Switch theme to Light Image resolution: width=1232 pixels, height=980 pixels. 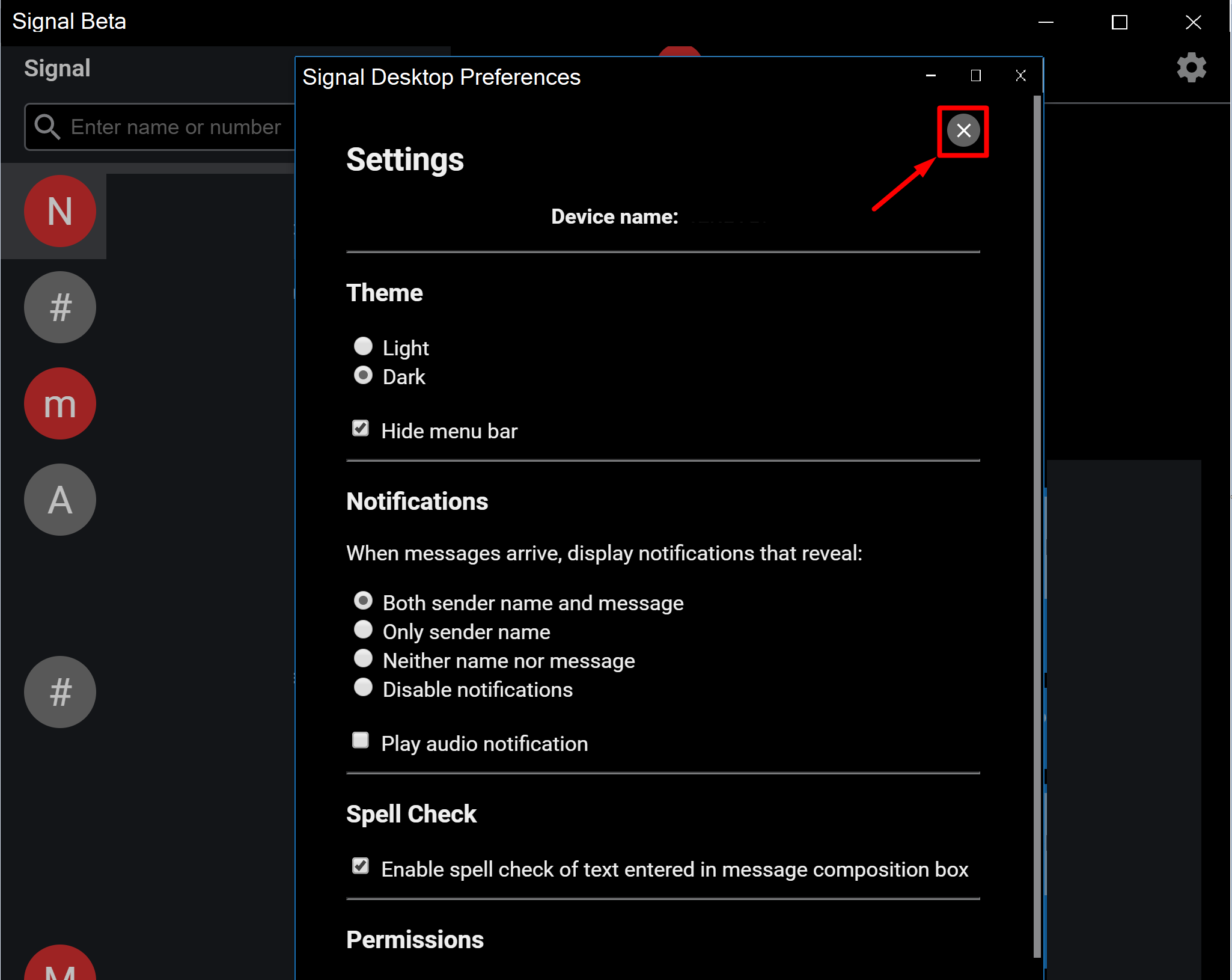363,346
